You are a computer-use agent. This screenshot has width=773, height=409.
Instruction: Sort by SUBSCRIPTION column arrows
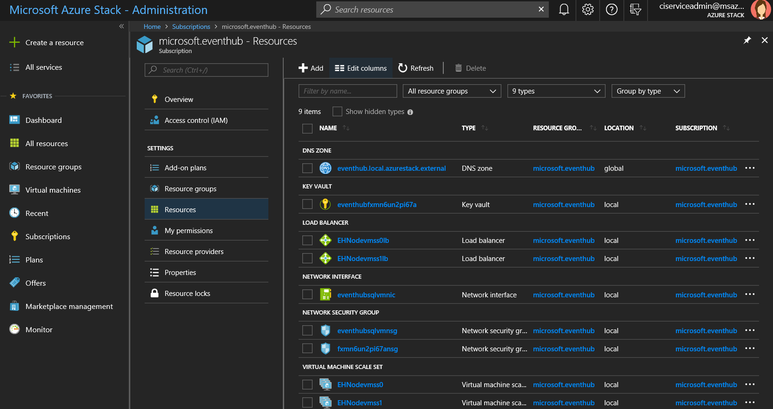tap(726, 128)
